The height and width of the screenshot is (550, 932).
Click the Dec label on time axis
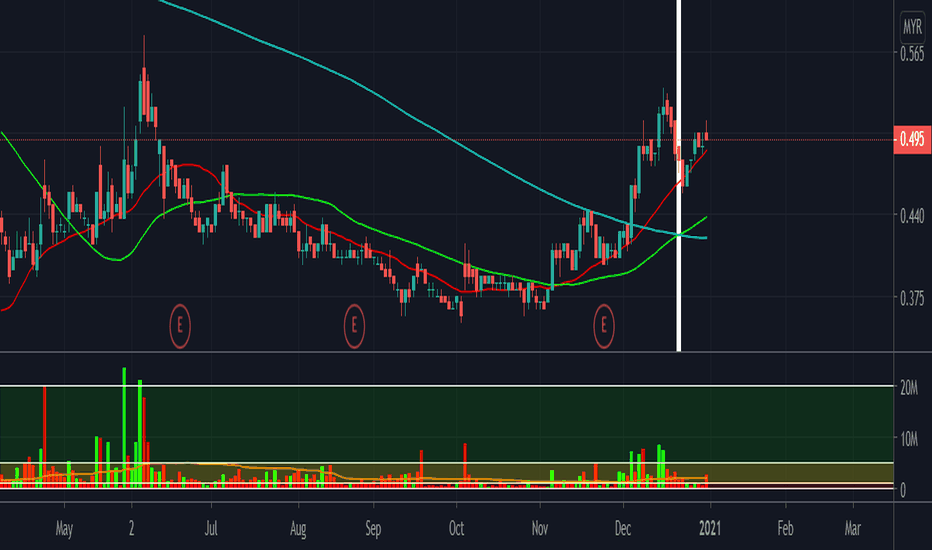(623, 528)
